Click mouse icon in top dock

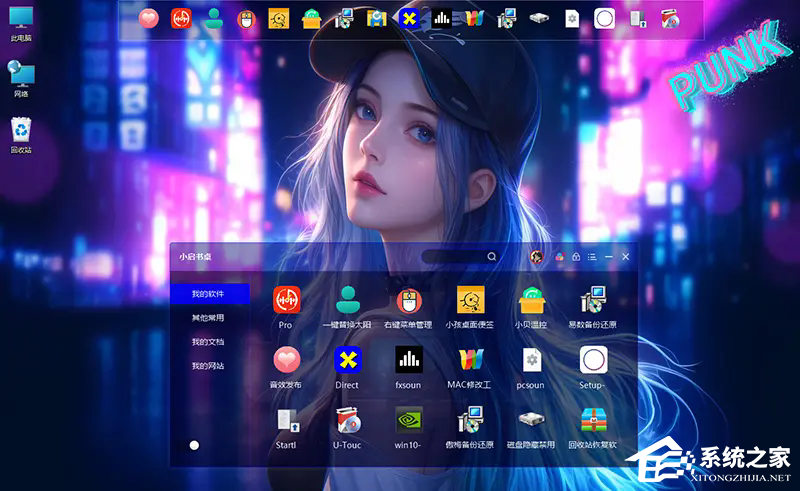click(246, 19)
